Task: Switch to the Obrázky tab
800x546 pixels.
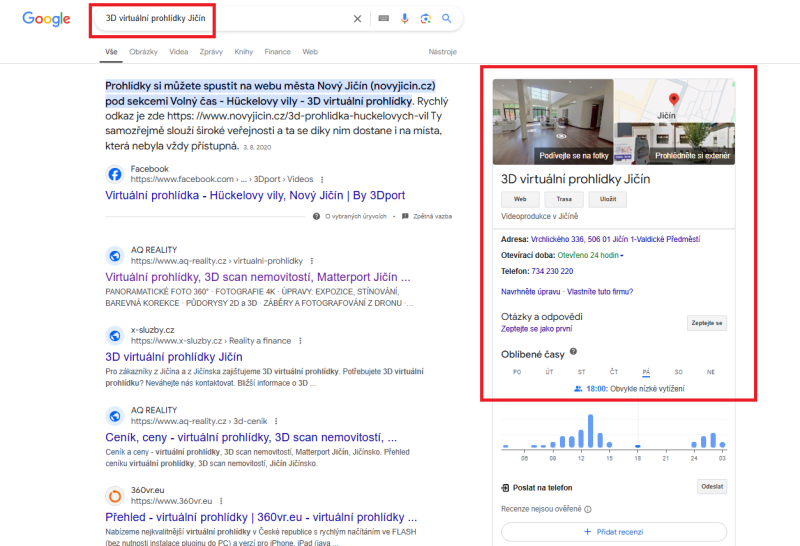Action: tap(143, 52)
